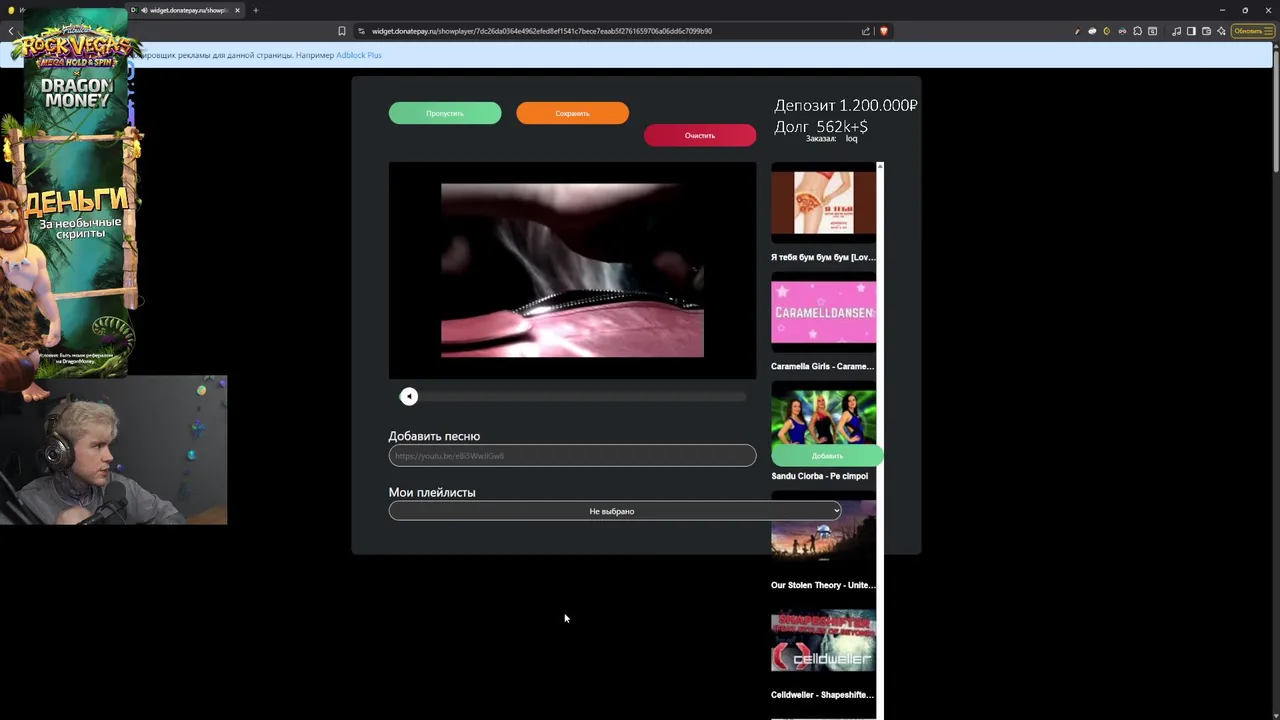Click the pencil extension icon in toolbar

coord(1077,31)
